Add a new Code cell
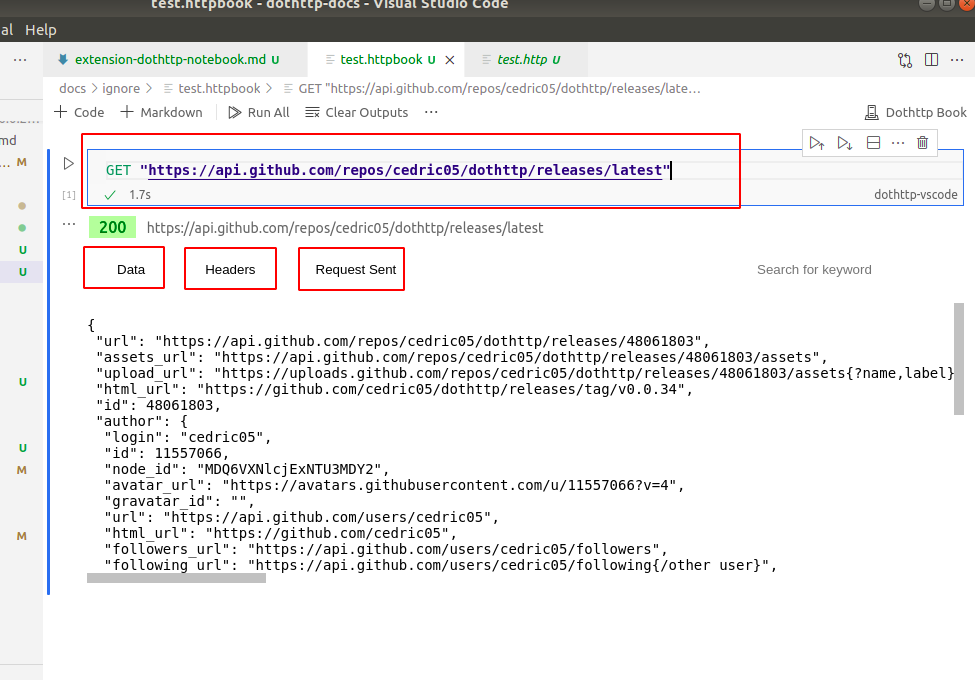Image resolution: width=975 pixels, height=680 pixels. pyautogui.click(x=79, y=112)
